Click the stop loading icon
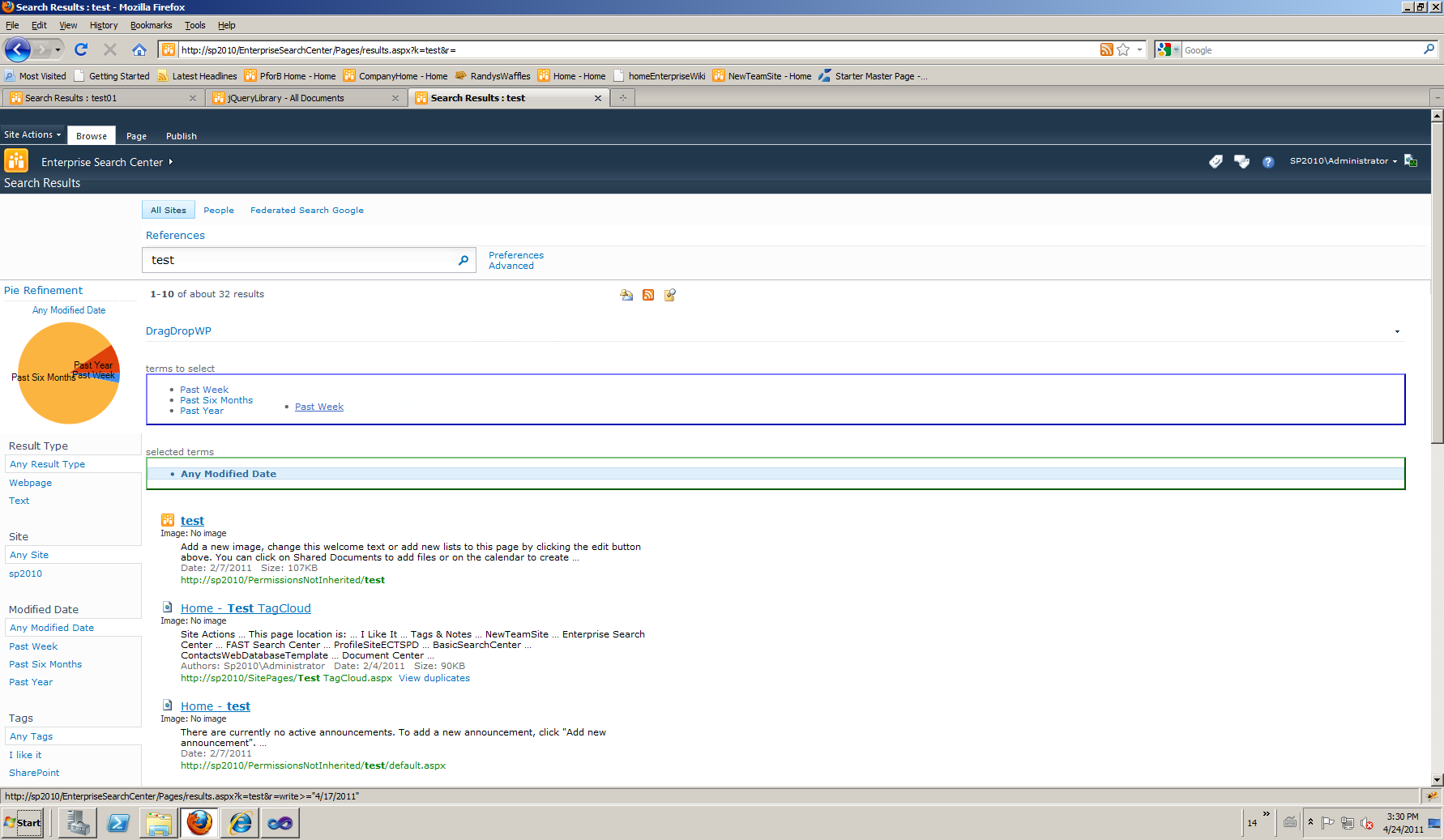Screen dimensions: 1444x840 click(110, 49)
